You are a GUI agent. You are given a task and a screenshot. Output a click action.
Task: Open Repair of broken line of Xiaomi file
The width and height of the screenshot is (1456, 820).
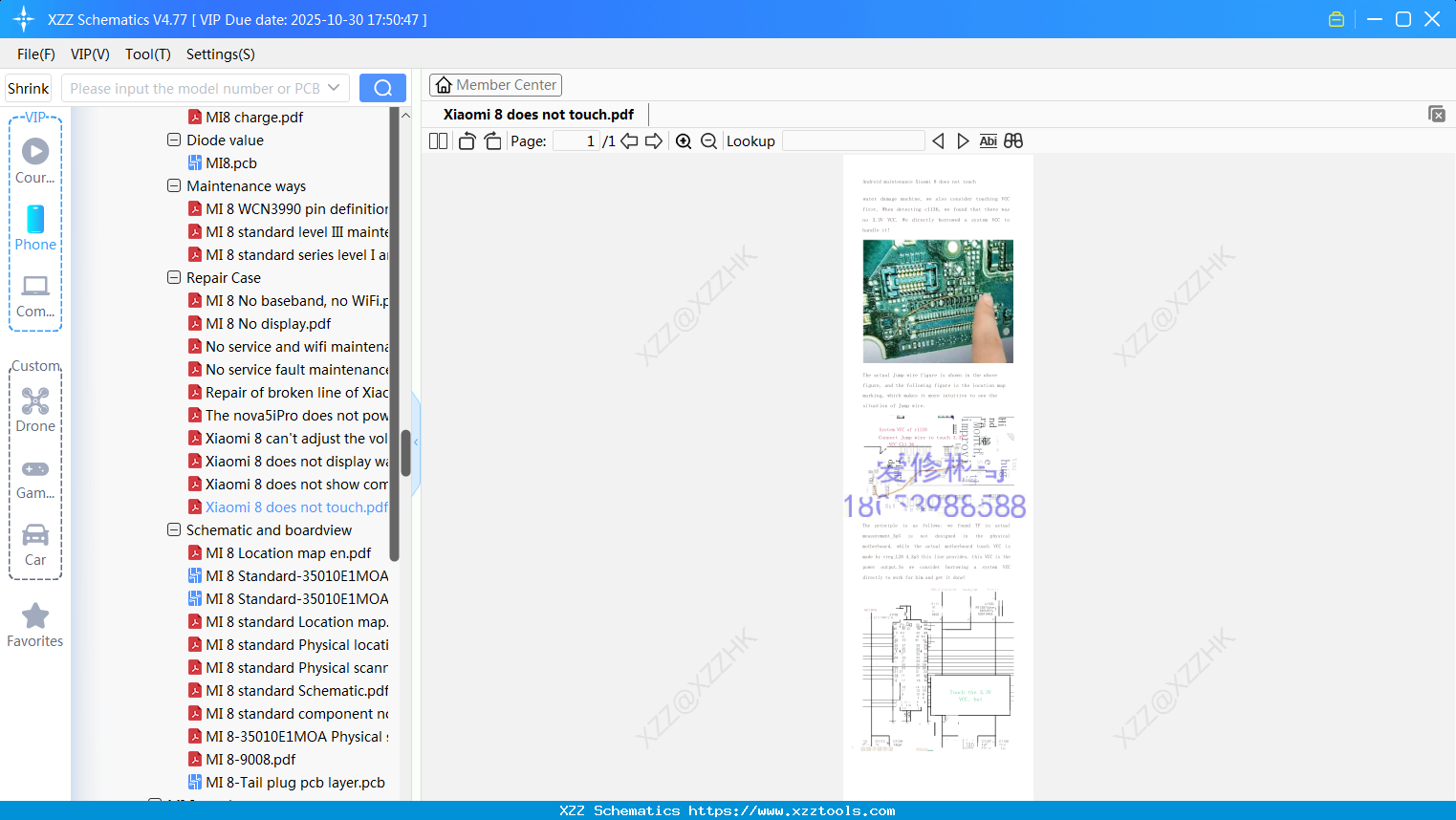point(288,392)
